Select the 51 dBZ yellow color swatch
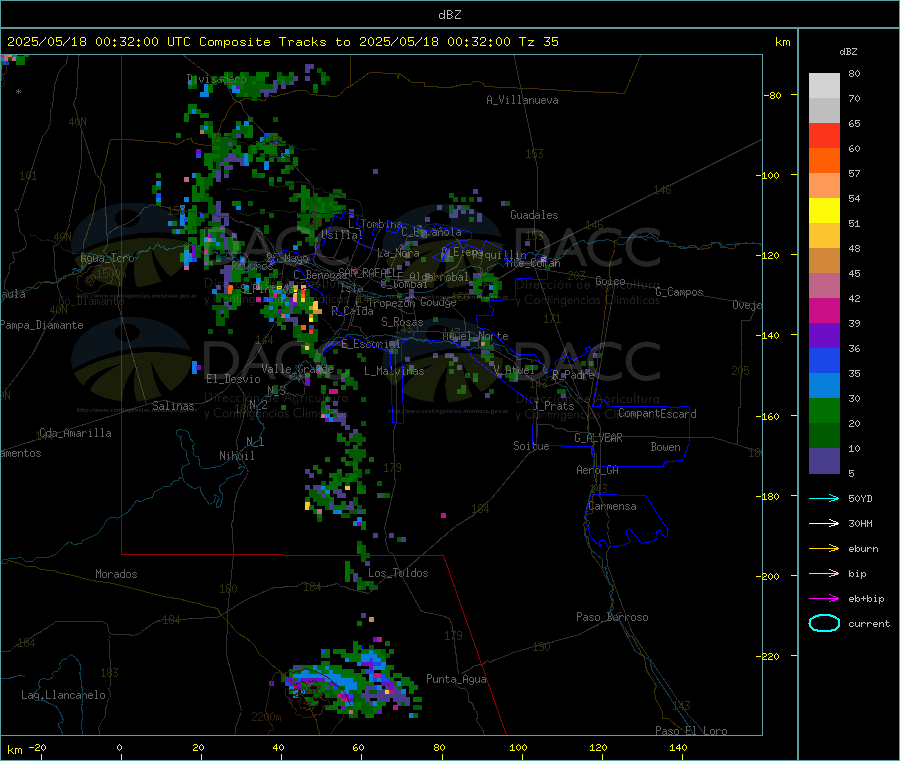The width and height of the screenshot is (900, 761). (824, 211)
